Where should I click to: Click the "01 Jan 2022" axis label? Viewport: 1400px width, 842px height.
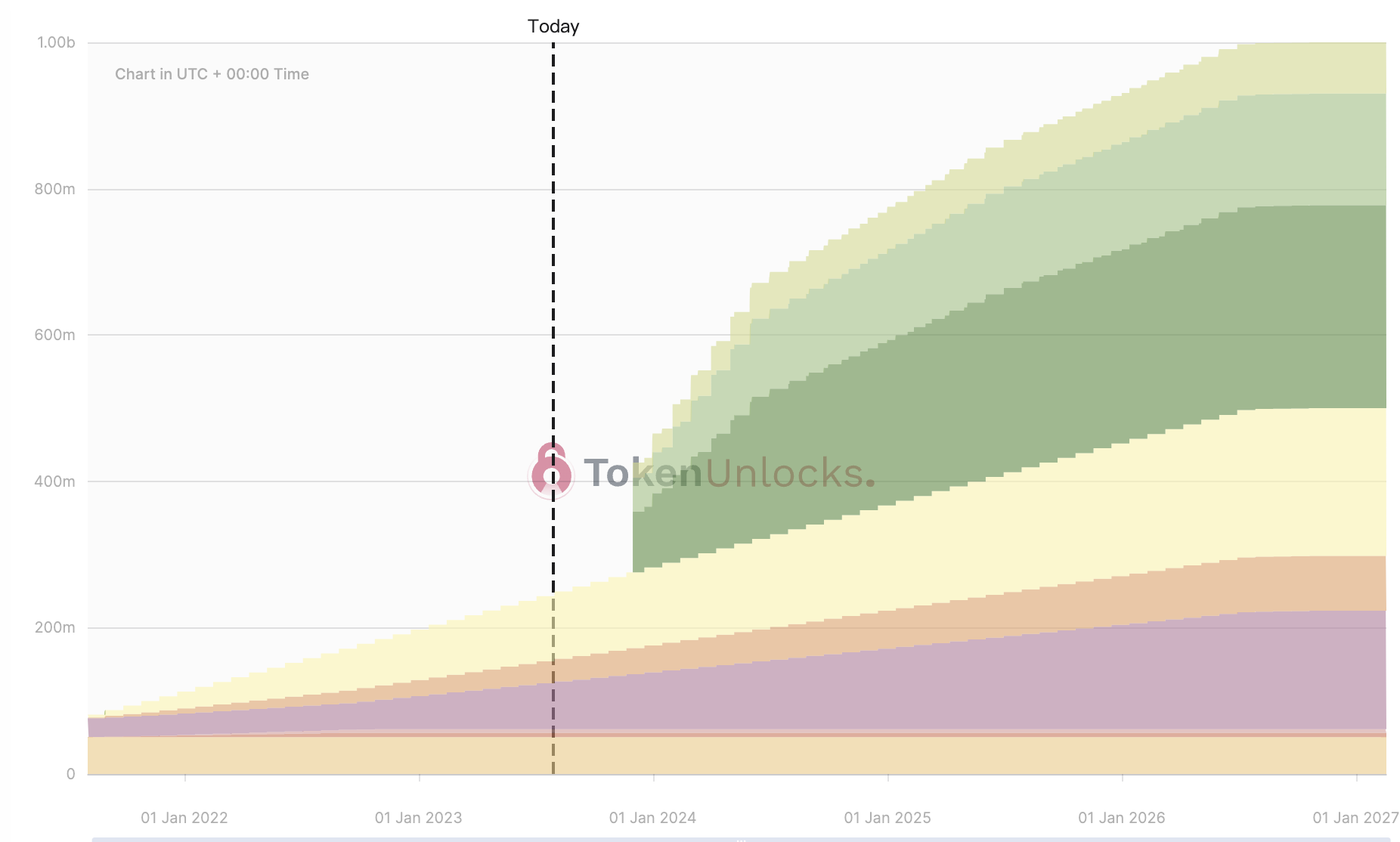184,818
